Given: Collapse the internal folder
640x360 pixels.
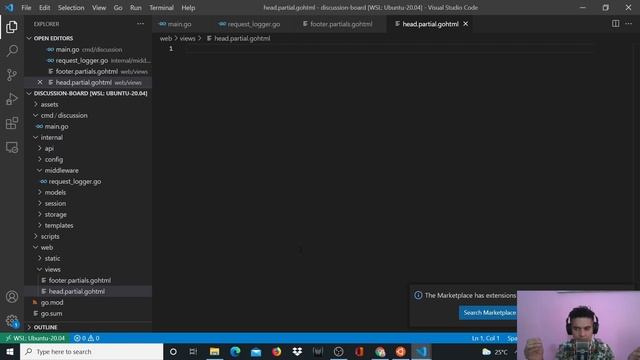Looking at the screenshot, I should point(51,138).
